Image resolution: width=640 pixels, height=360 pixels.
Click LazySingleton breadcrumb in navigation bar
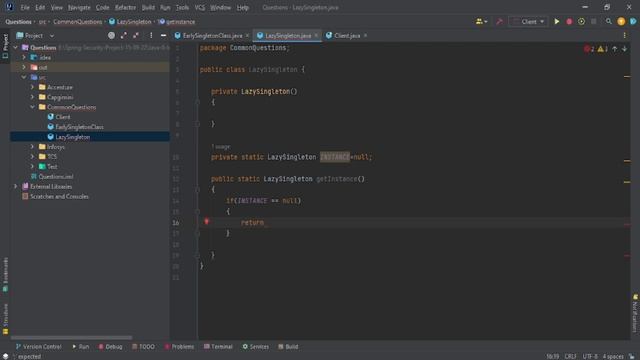click(130, 22)
